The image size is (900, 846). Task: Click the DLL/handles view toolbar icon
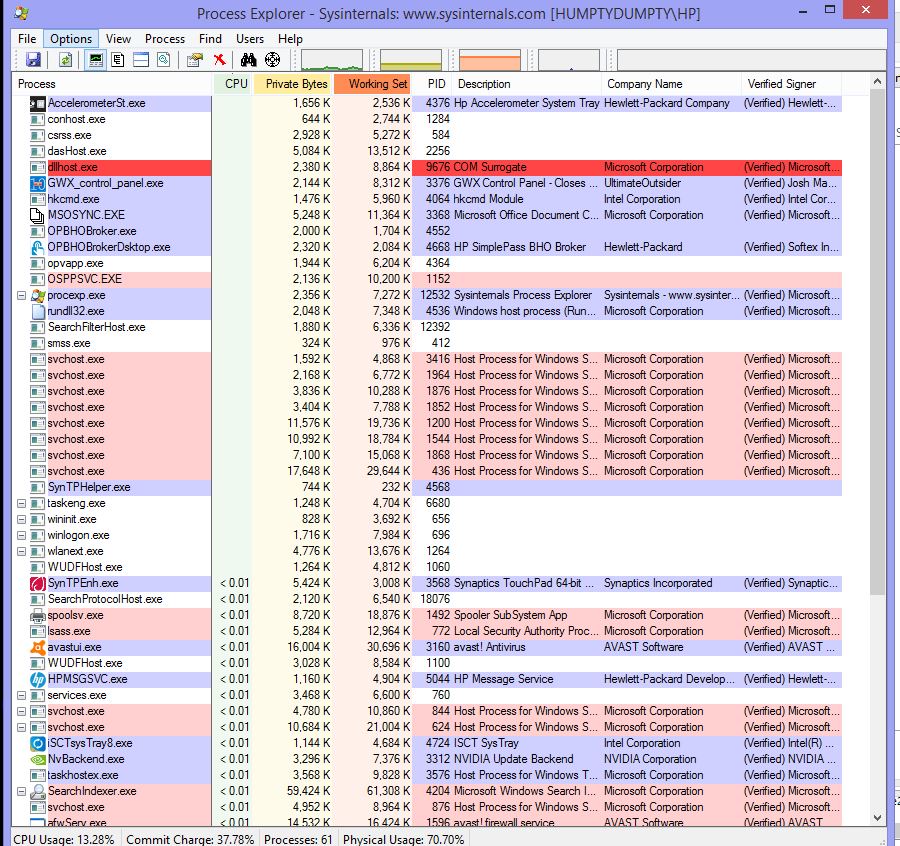click(x=164, y=60)
